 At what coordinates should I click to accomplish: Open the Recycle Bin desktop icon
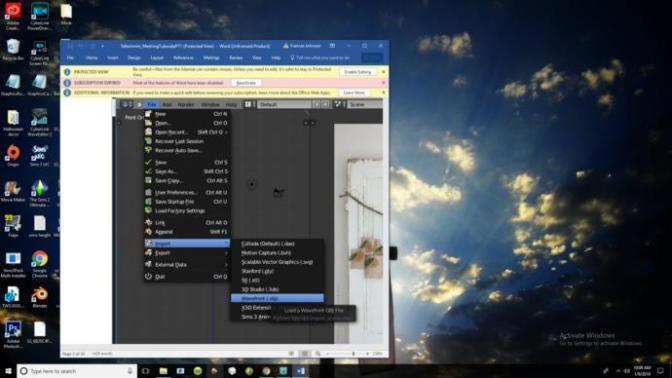(13, 50)
